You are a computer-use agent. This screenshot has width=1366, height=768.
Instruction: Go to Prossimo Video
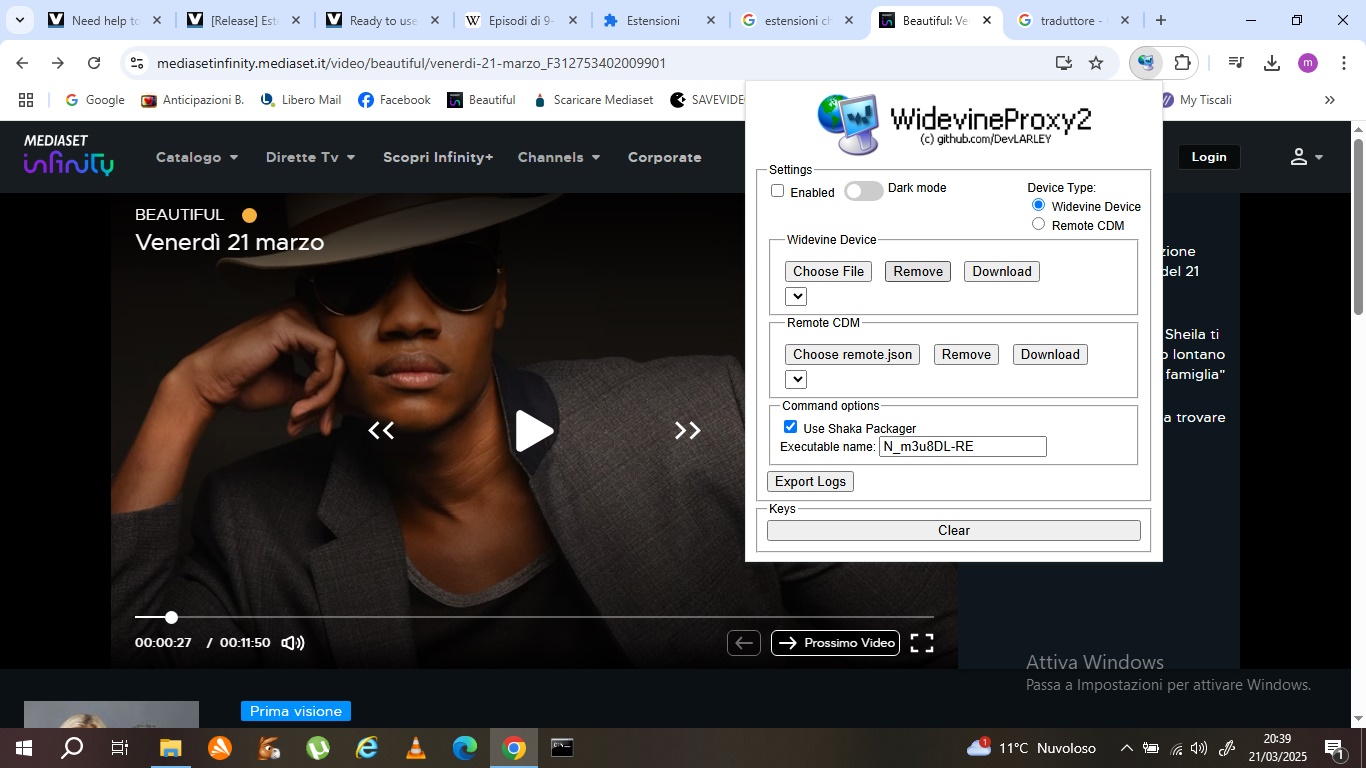pyautogui.click(x=835, y=643)
